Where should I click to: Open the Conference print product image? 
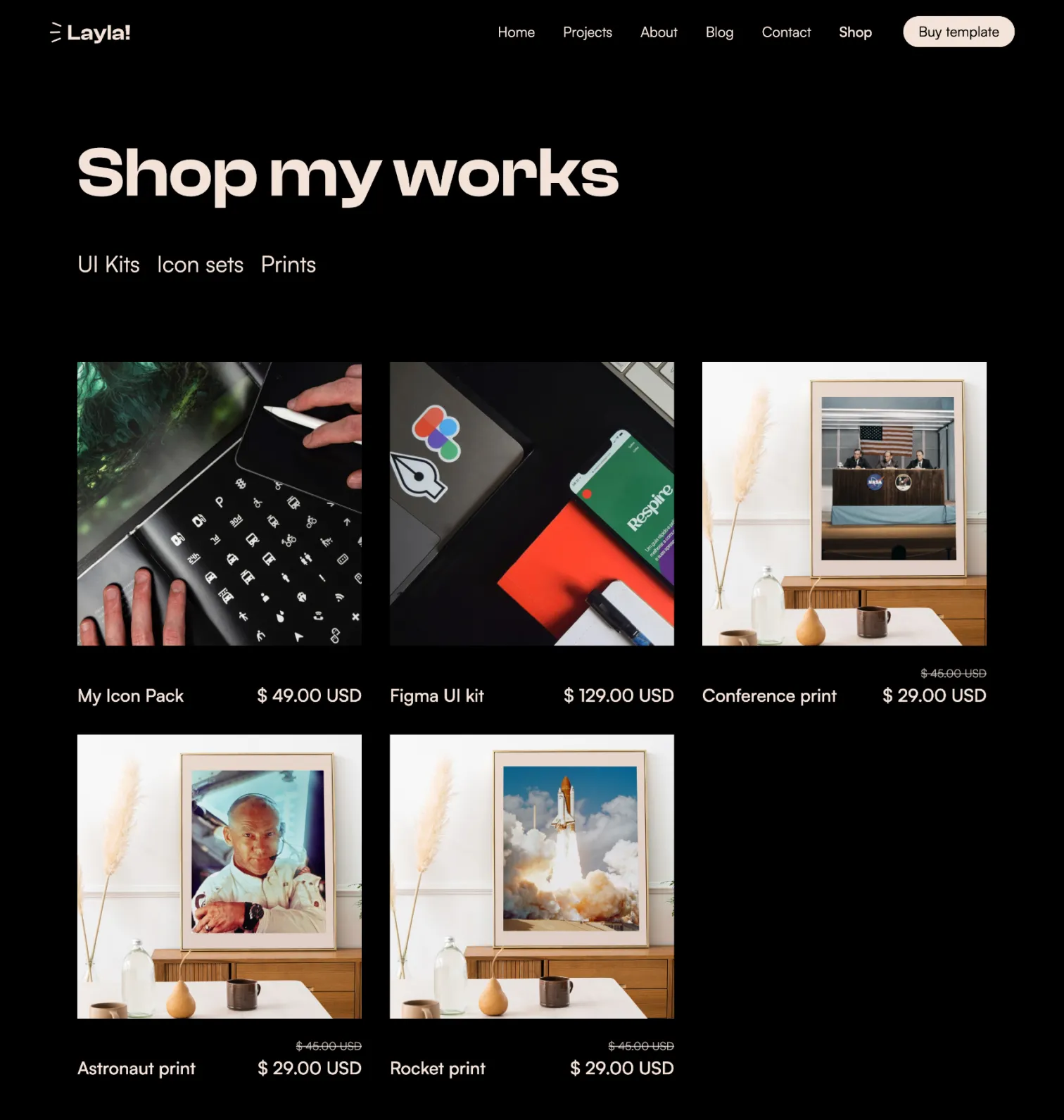tap(844, 504)
